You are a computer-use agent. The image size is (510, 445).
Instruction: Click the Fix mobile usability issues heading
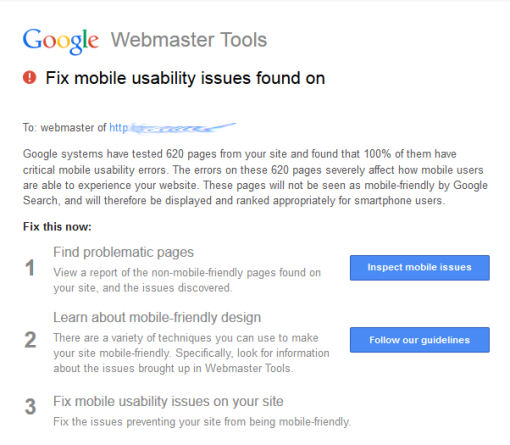(185, 78)
